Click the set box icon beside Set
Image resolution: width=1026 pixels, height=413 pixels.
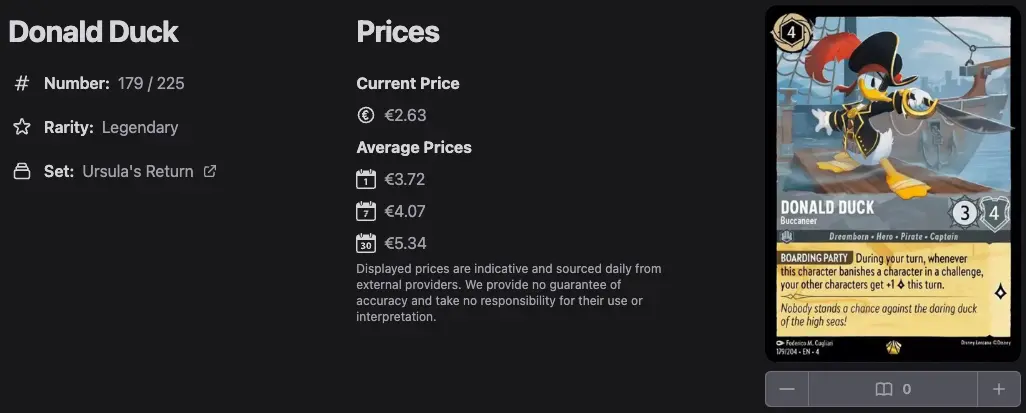coord(22,171)
